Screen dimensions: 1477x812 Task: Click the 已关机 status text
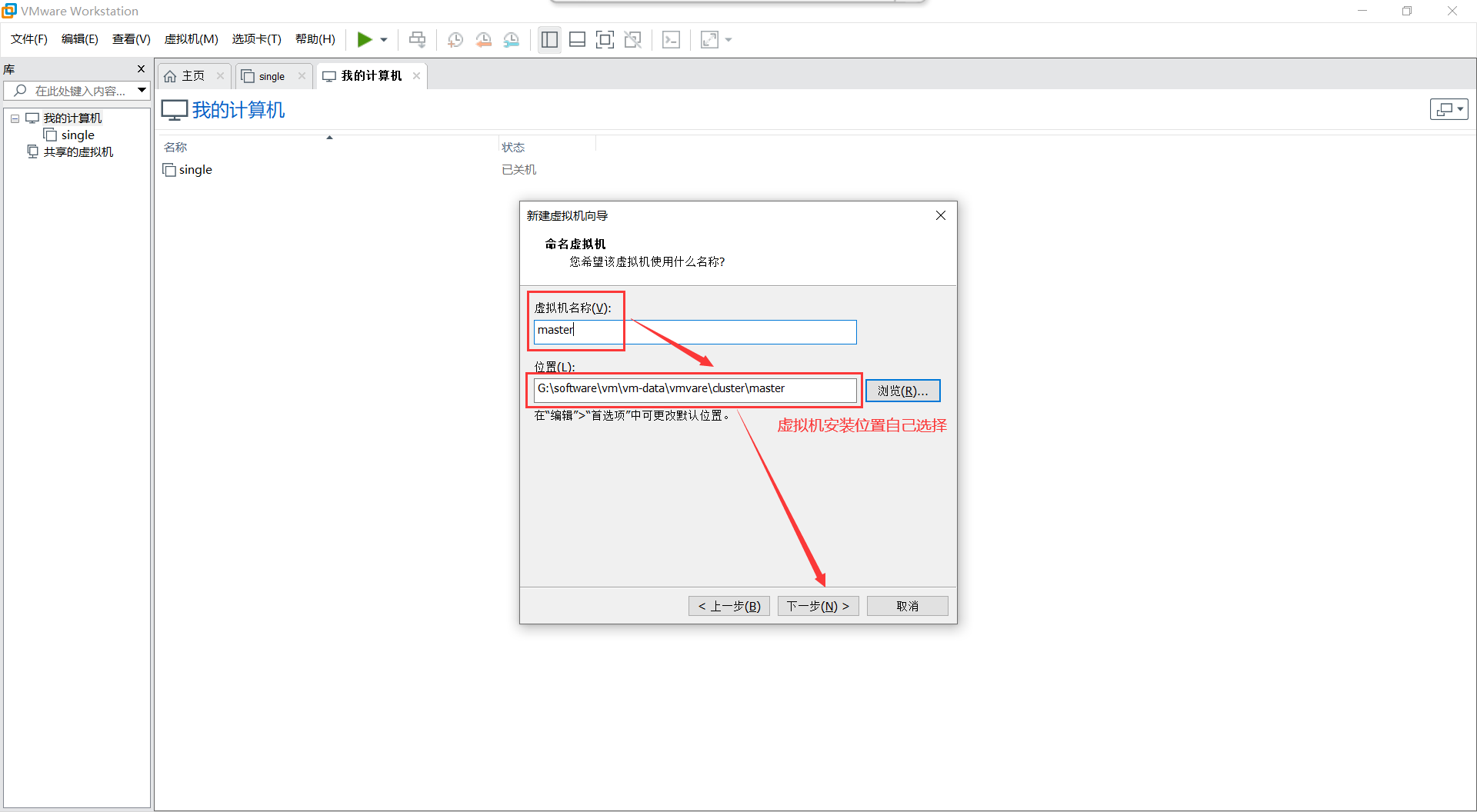[x=518, y=170]
